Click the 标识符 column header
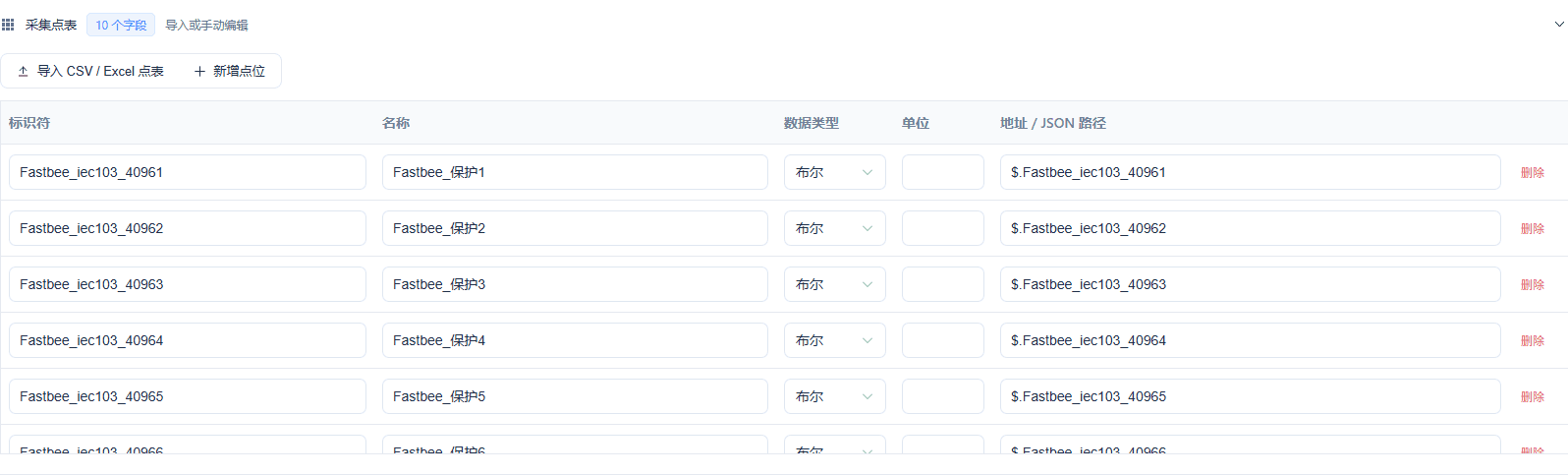Viewport: 1568px width, 475px height. [x=29, y=123]
